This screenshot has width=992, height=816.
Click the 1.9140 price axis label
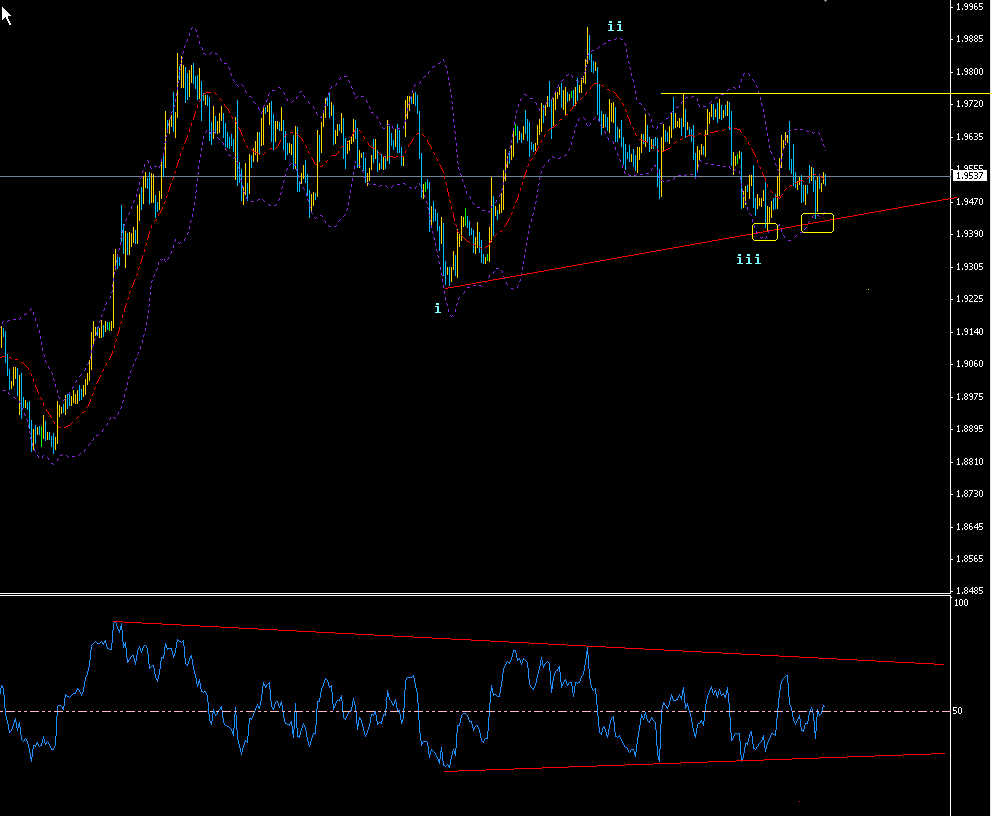(969, 331)
